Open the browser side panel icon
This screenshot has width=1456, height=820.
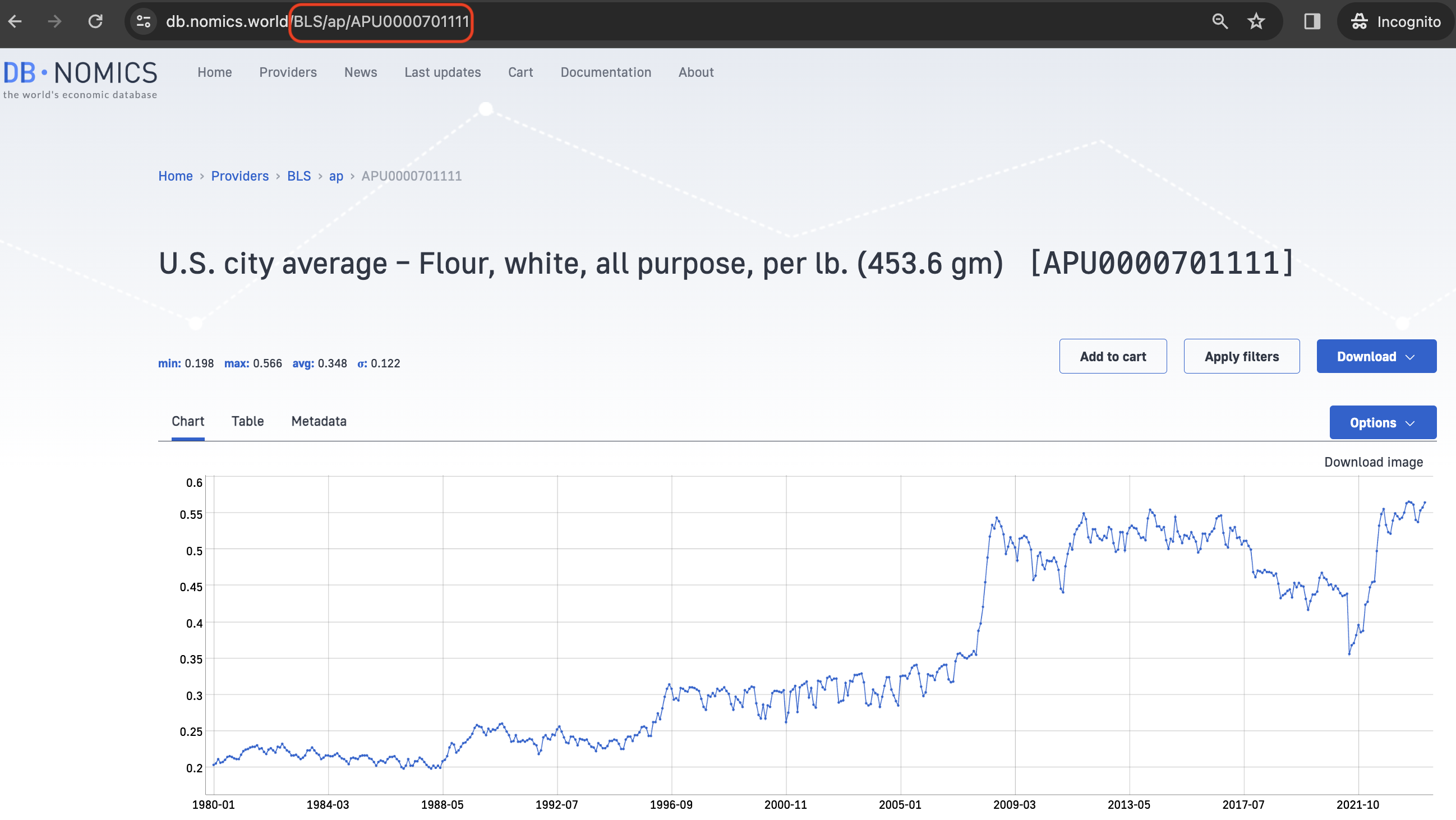[1312, 21]
